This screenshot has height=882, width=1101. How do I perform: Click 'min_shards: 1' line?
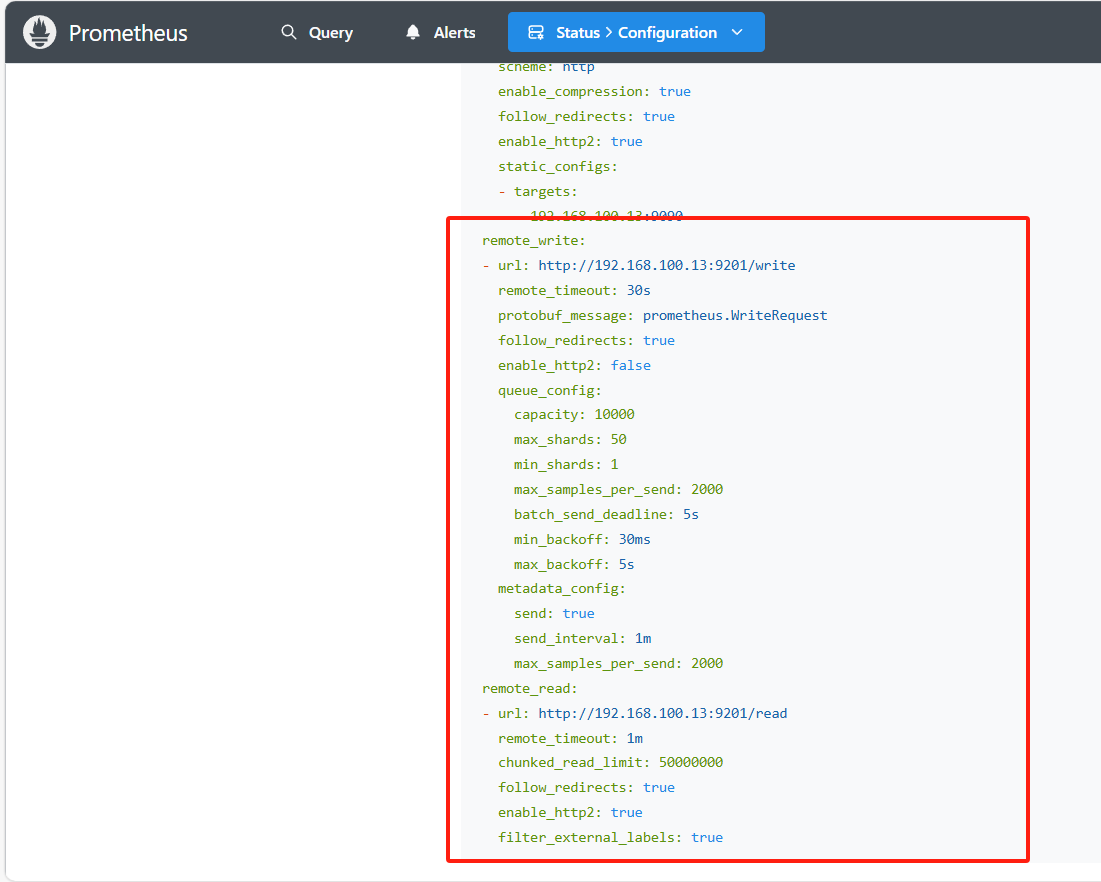(566, 465)
